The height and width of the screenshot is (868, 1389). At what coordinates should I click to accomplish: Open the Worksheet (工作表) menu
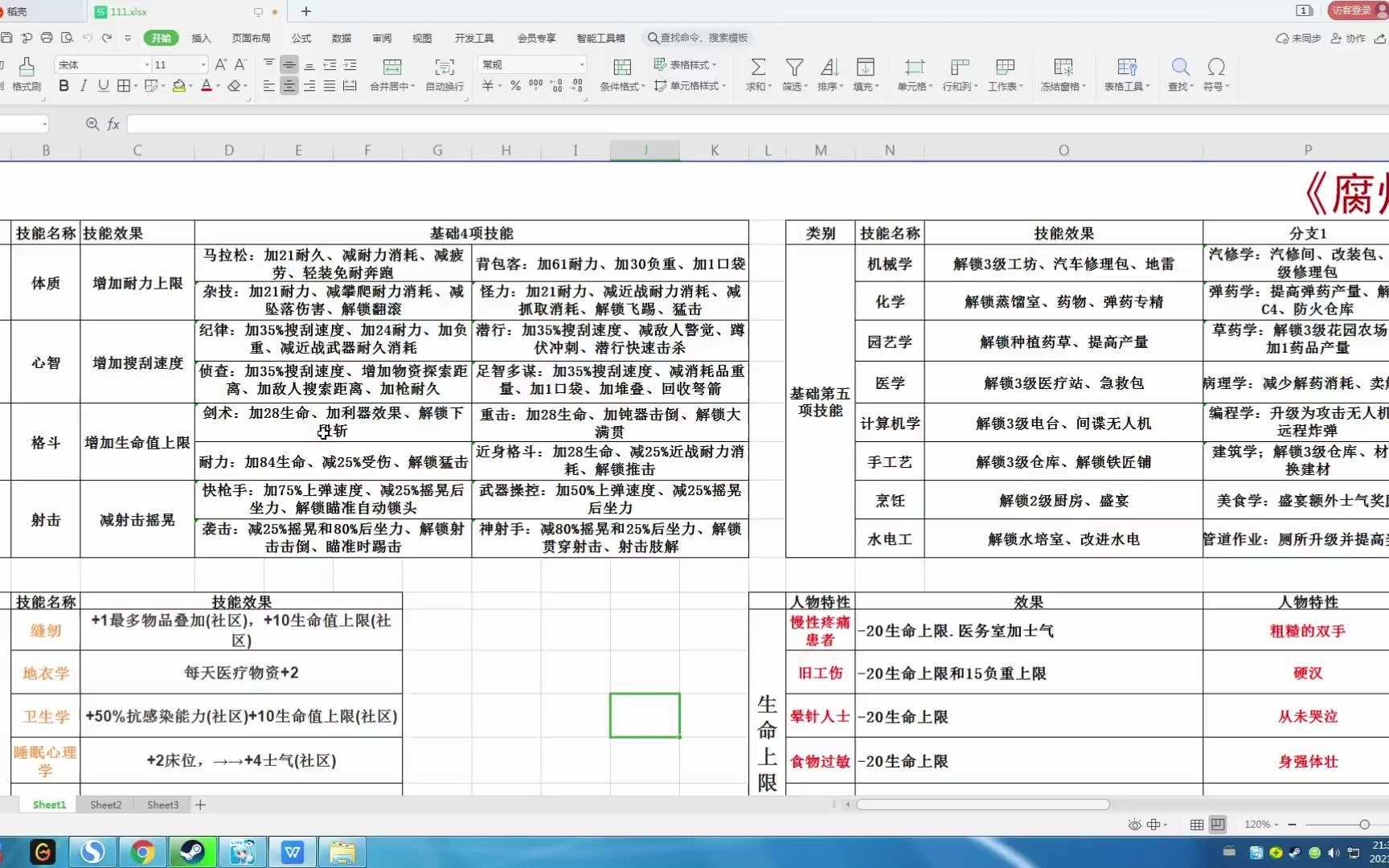(1005, 74)
